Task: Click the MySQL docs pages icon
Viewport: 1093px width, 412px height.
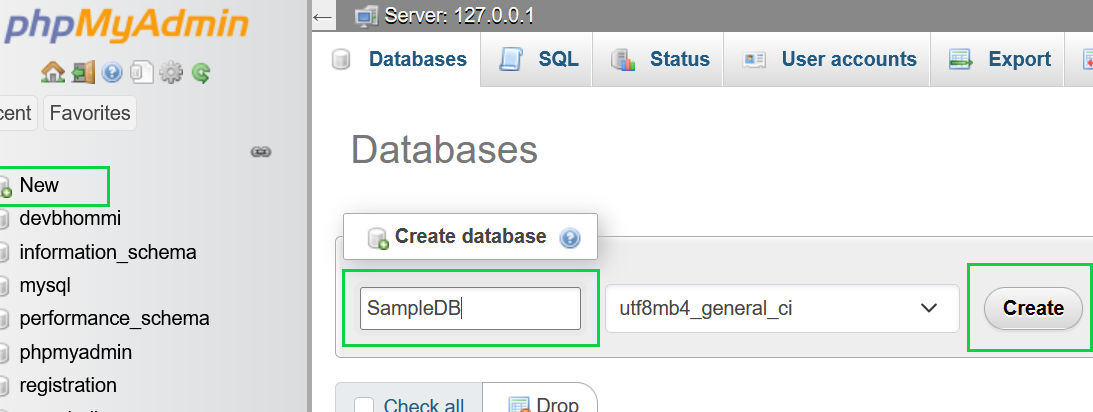Action: point(142,72)
